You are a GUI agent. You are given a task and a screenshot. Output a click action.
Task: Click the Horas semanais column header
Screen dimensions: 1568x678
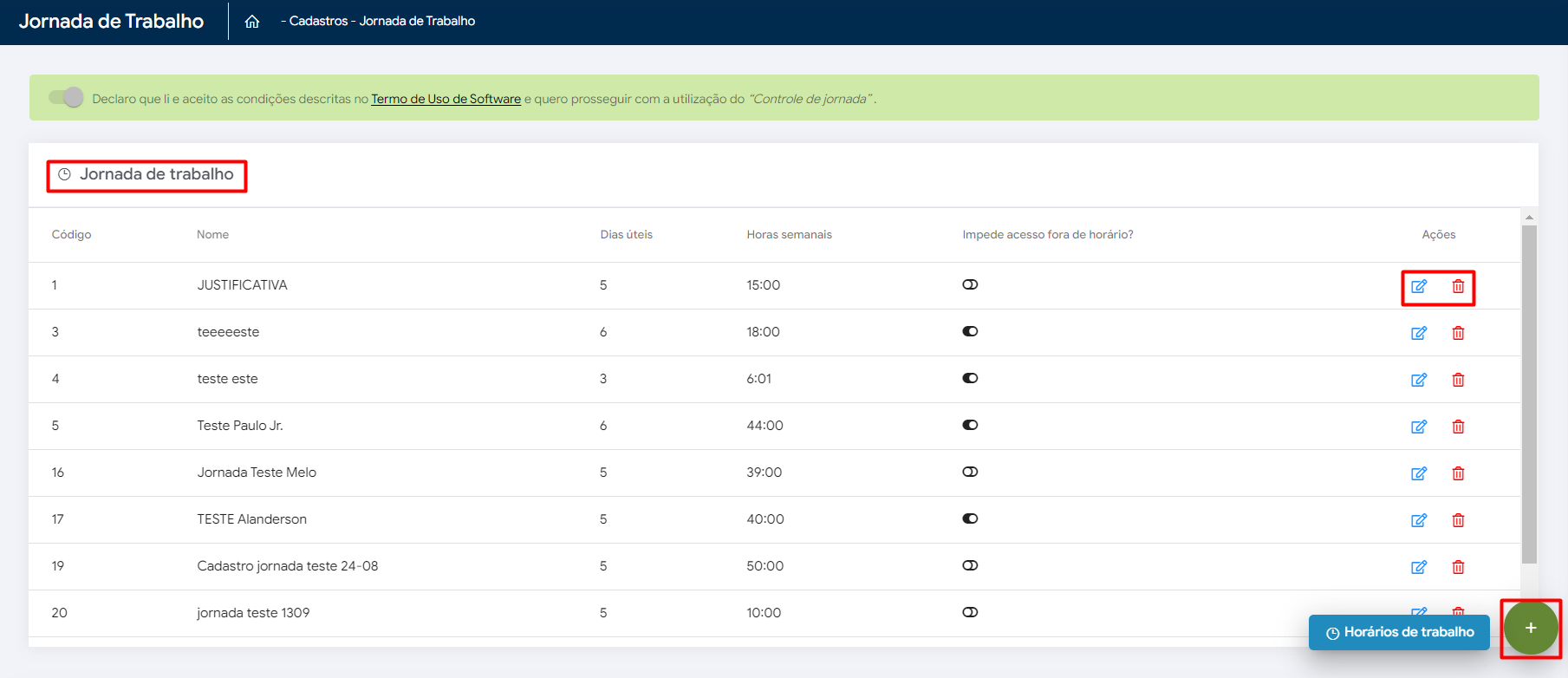coord(789,234)
